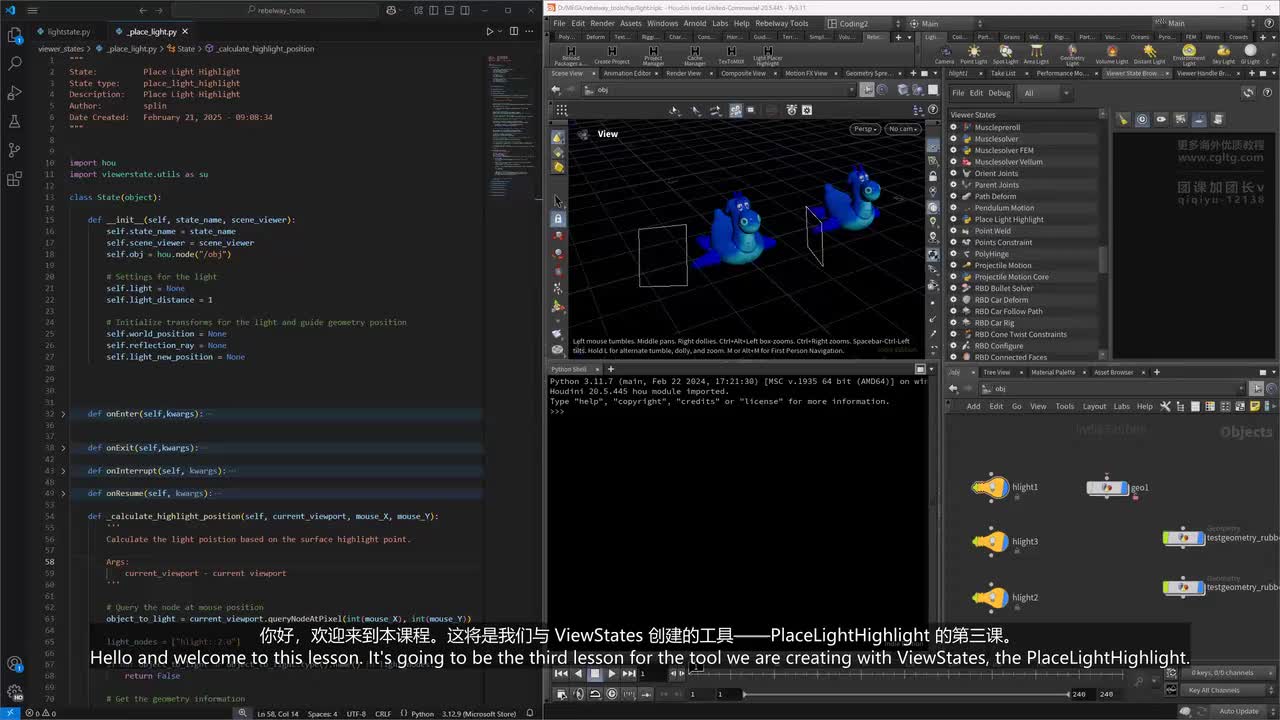Image resolution: width=1280 pixels, height=720 pixels.
Task: Open the Auto Update mode dropdown
Action: (x=1244, y=711)
